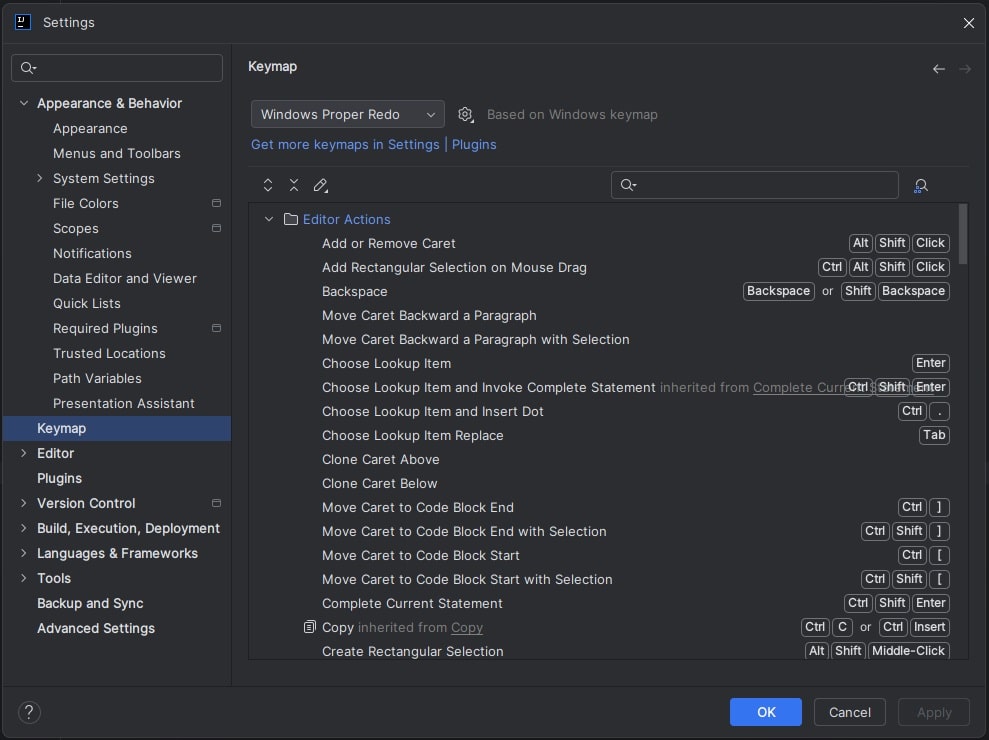Click the Find Actions by Shortcut icon
The image size is (989, 740).
(921, 185)
